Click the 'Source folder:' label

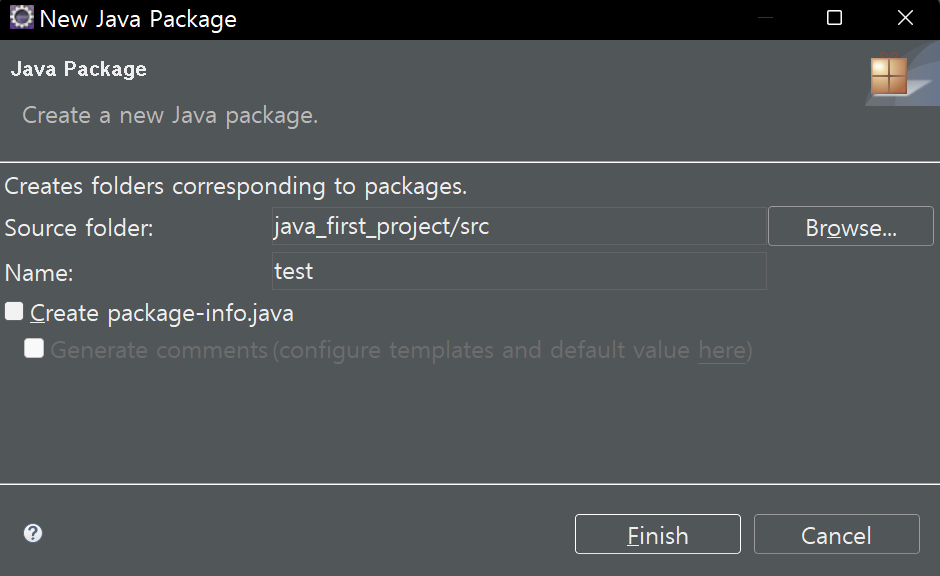(x=79, y=228)
